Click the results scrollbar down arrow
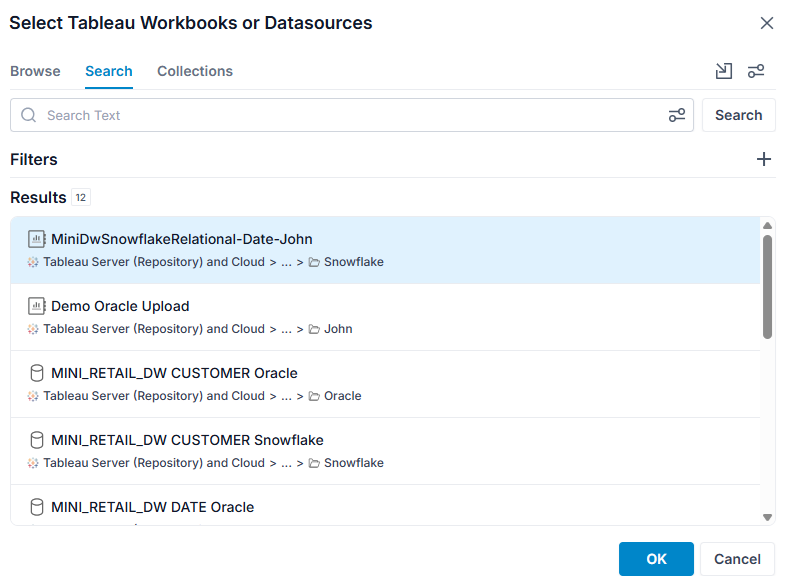788x587 pixels. point(767,517)
